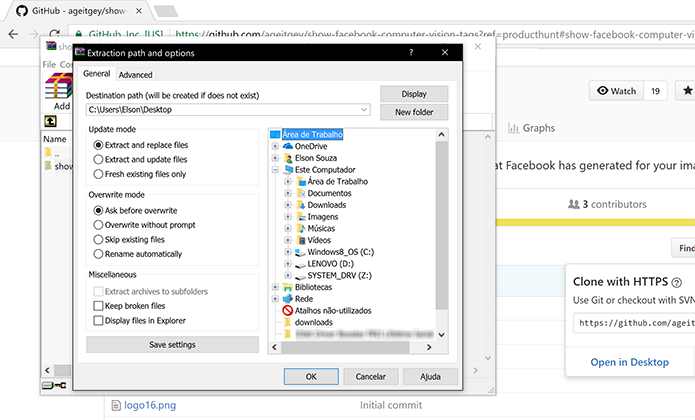
Task: Open the Graphs tab on GitHub page
Action: [x=532, y=128]
